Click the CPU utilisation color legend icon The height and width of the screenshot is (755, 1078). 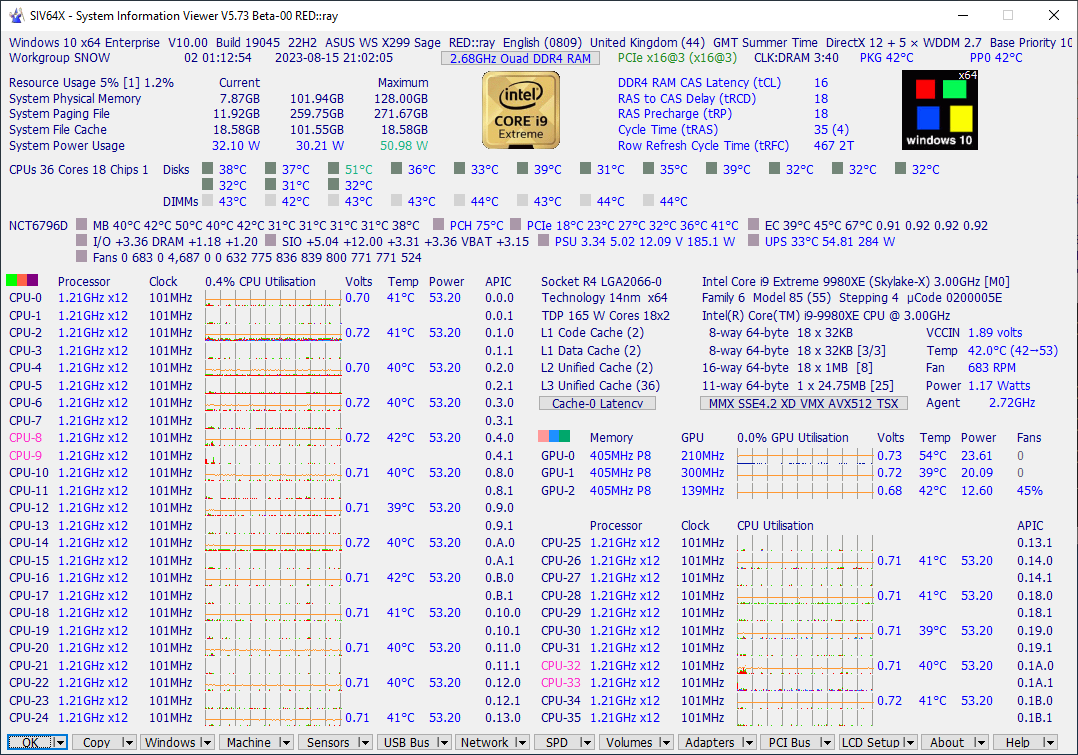[x=22, y=281]
